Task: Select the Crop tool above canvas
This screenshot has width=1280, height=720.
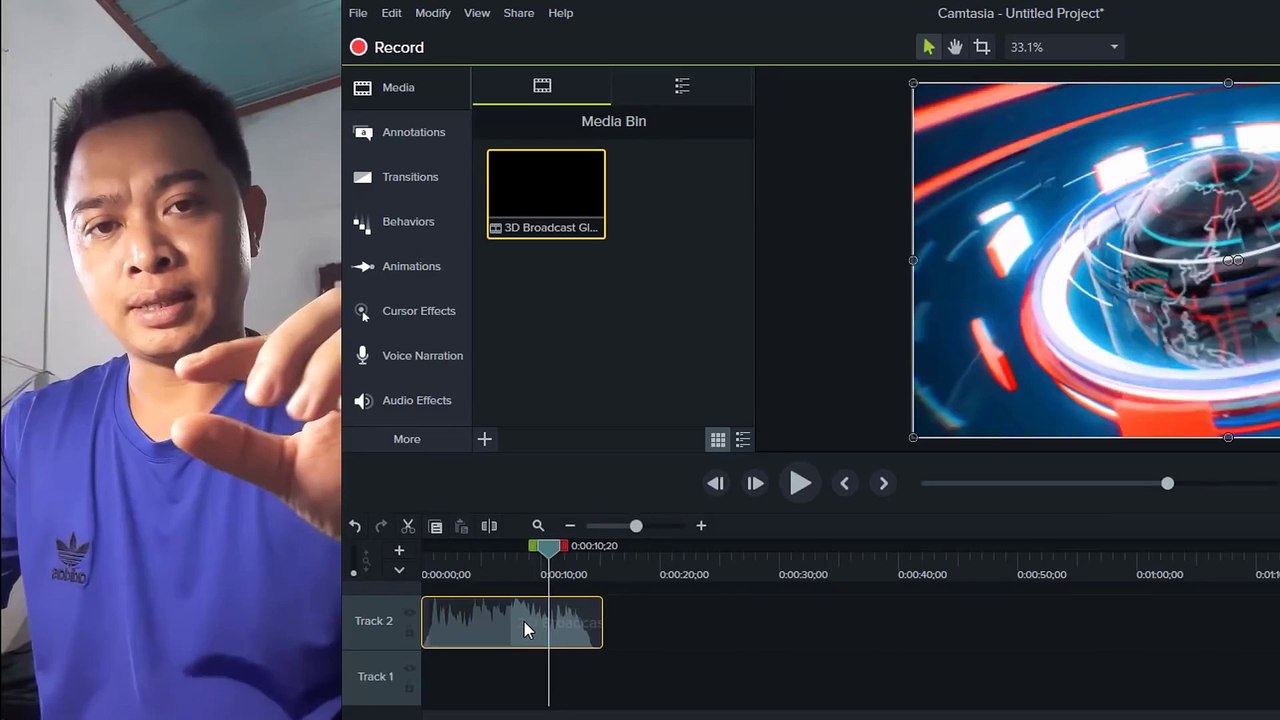Action: point(982,47)
